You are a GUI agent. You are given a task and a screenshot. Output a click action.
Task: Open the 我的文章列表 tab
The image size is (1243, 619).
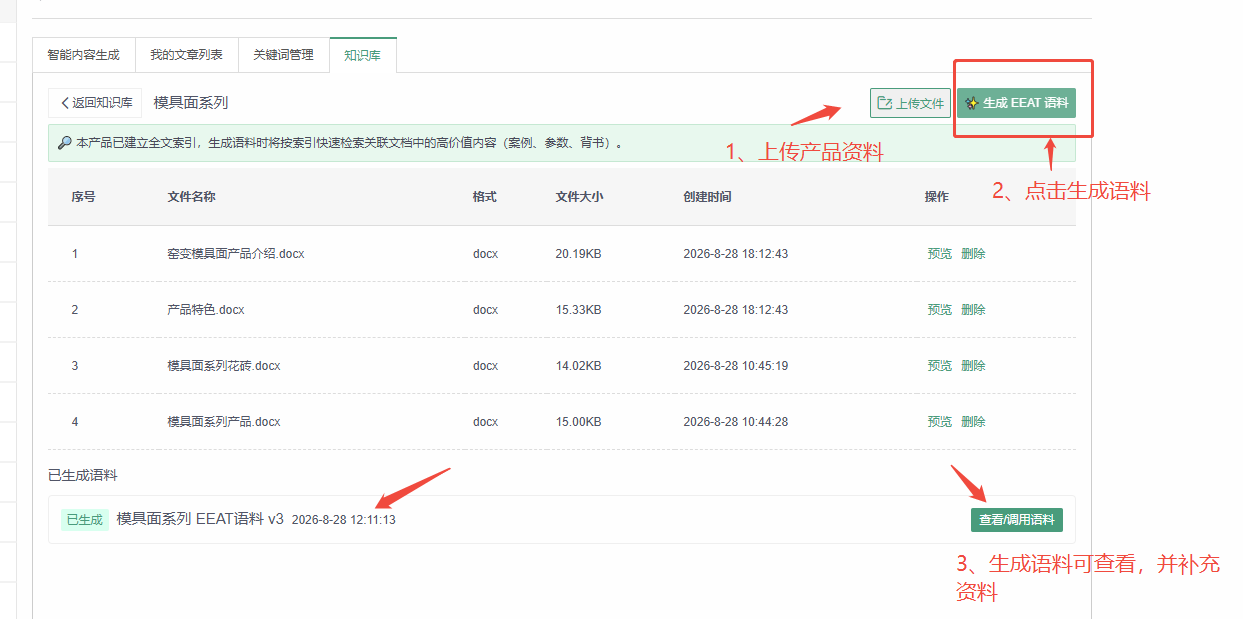click(x=186, y=55)
